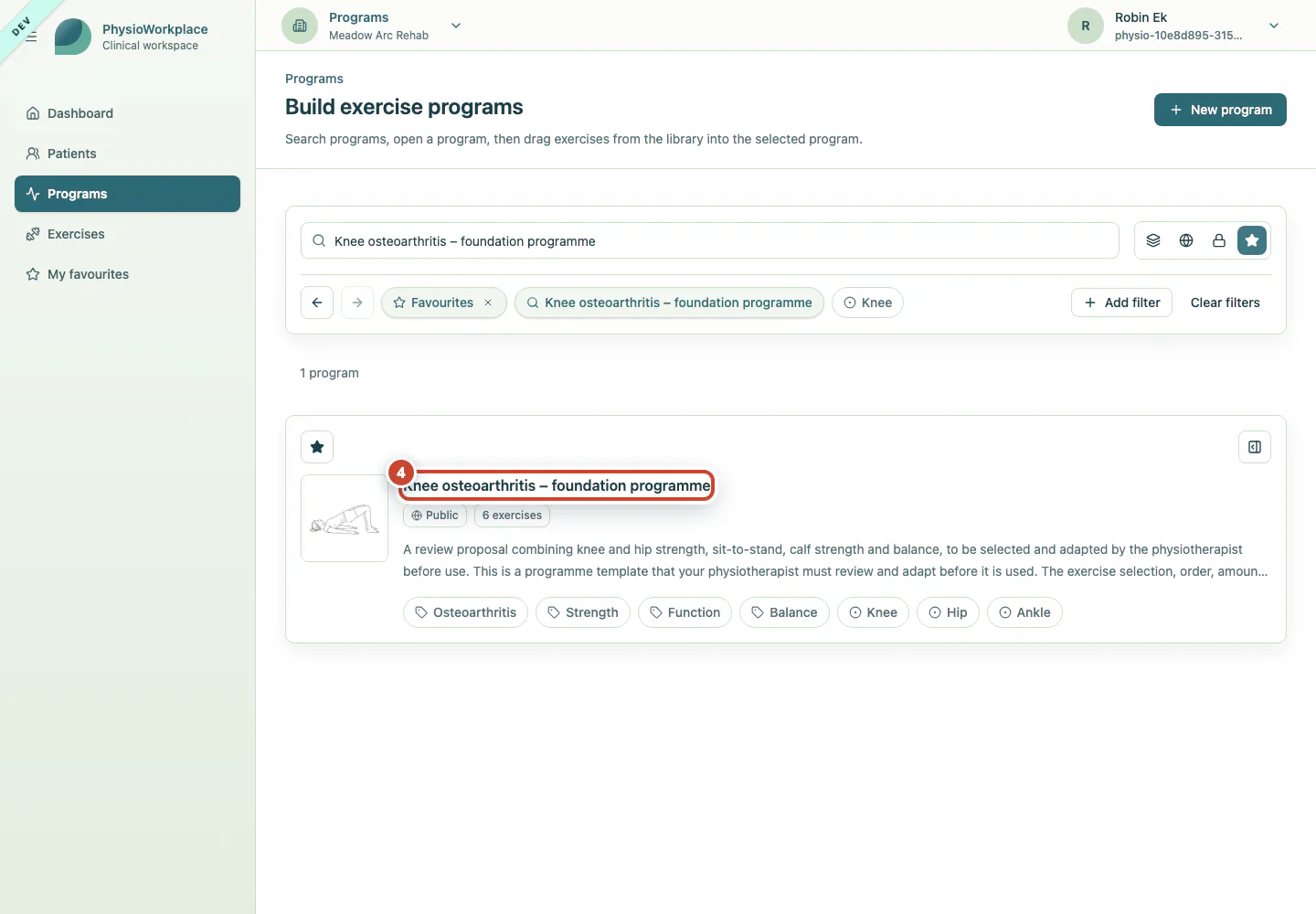The width and height of the screenshot is (1316, 914).
Task: Click the '1 program' result count
Action: tap(329, 373)
